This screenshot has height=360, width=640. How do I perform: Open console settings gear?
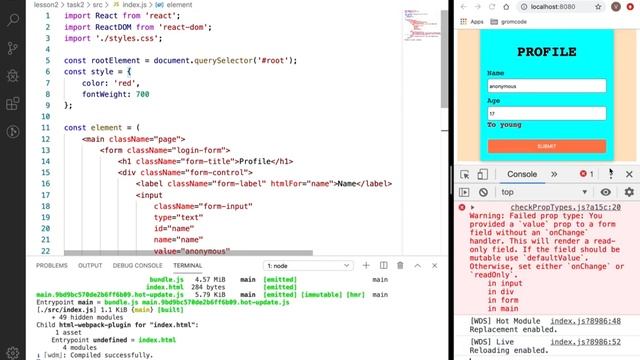(629, 192)
